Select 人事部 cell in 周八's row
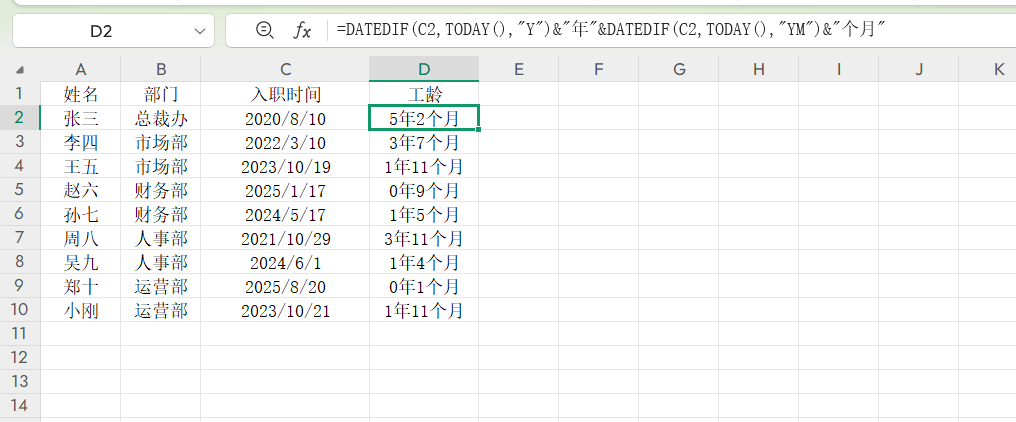The width and height of the screenshot is (1016, 422). pyautogui.click(x=161, y=238)
